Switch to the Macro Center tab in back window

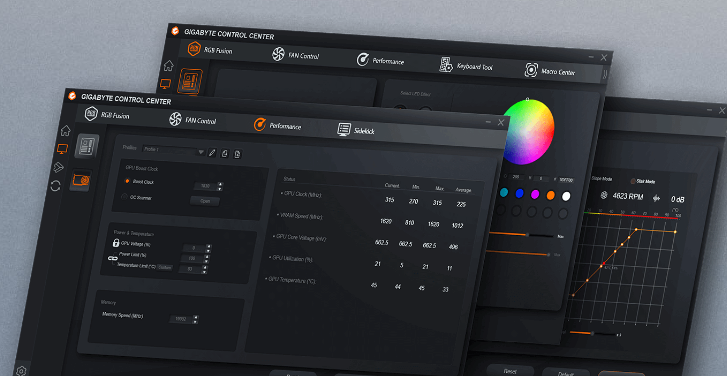tap(550, 71)
